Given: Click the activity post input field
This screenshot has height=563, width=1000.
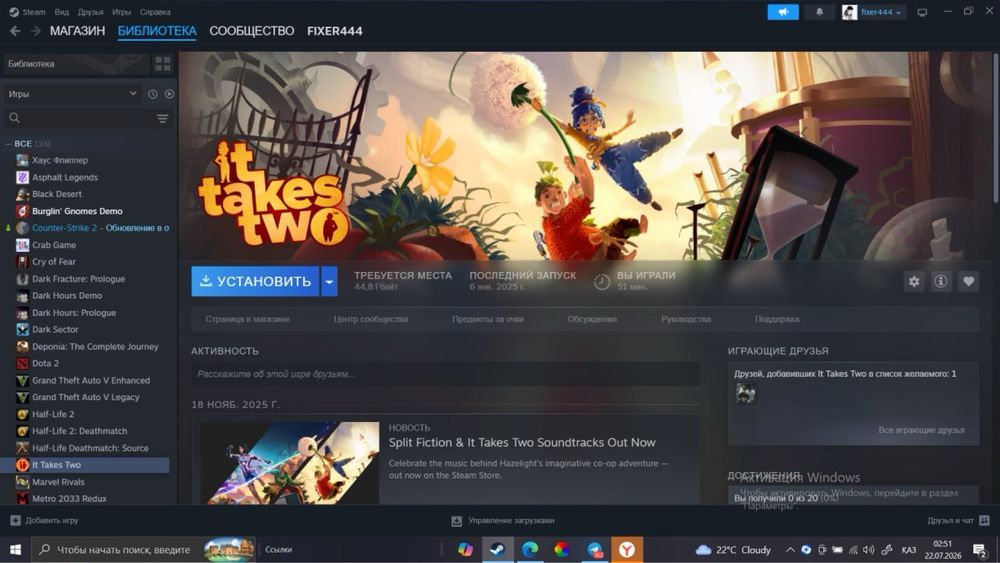Looking at the screenshot, I should [446, 374].
